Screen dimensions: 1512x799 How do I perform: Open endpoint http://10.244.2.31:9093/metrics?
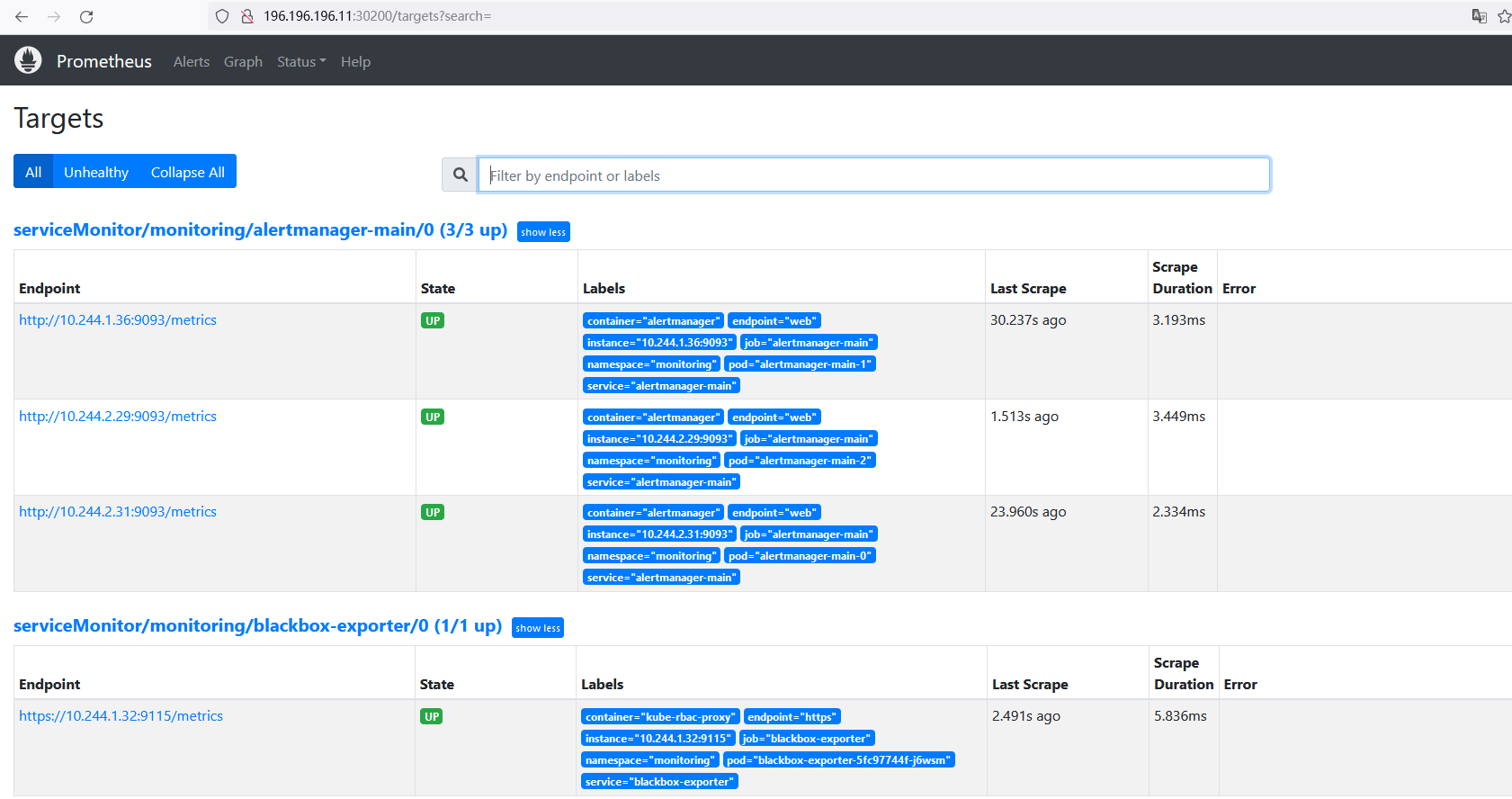coord(118,512)
